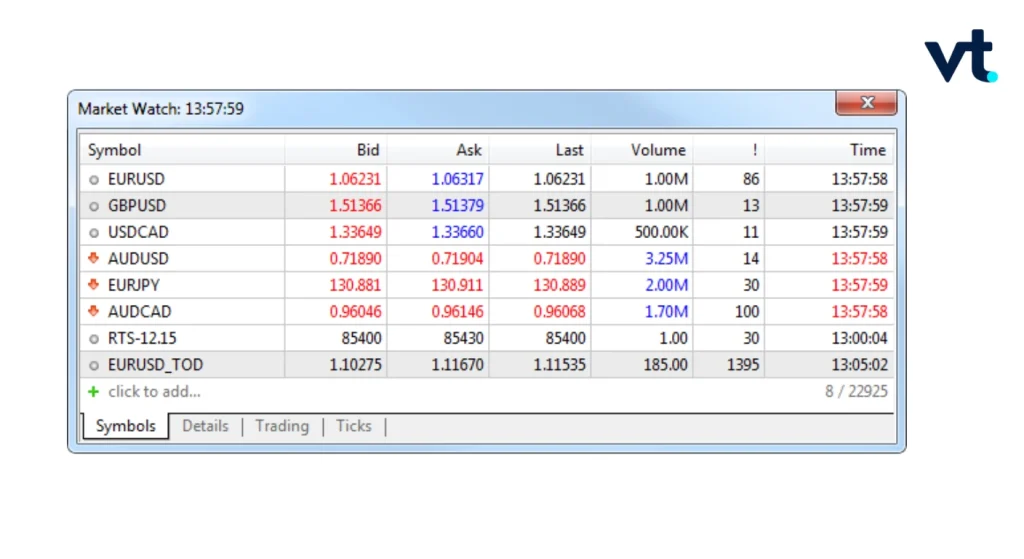This screenshot has height=559, width=1024.
Task: Click EURUSD_TOD bid price 1.10275
Action: pyautogui.click(x=355, y=364)
